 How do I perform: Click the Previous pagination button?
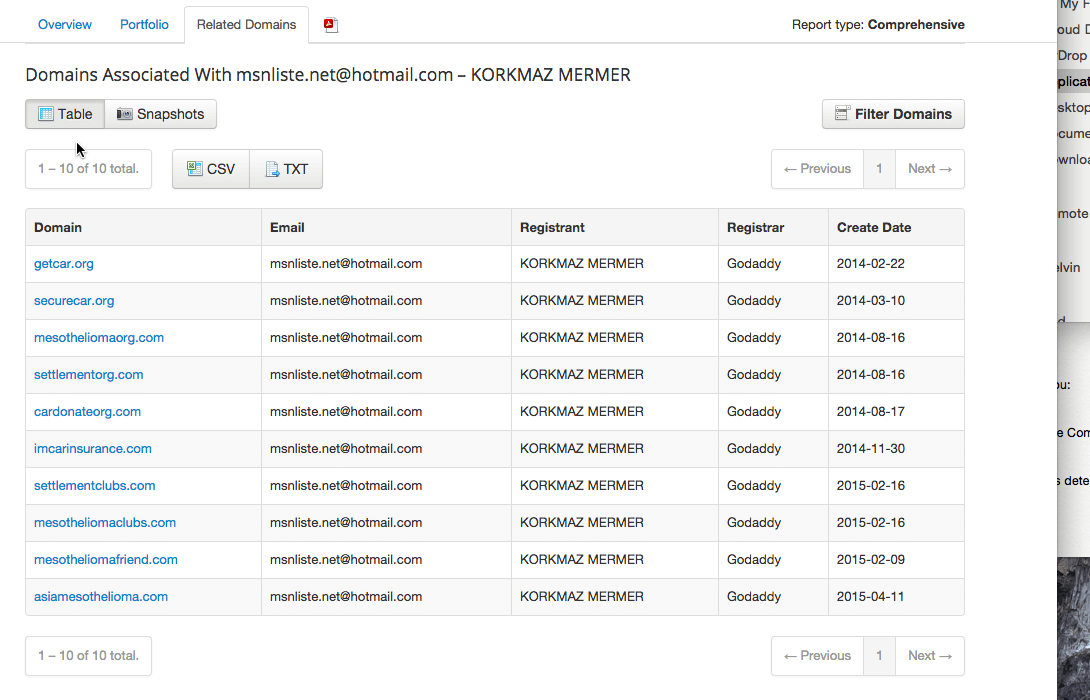816,168
